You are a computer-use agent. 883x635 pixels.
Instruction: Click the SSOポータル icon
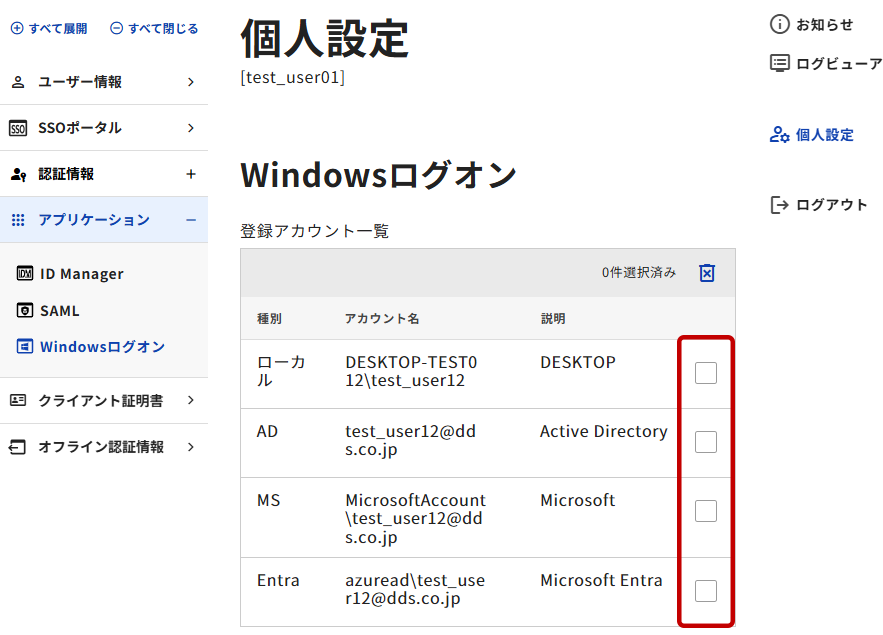click(18, 128)
